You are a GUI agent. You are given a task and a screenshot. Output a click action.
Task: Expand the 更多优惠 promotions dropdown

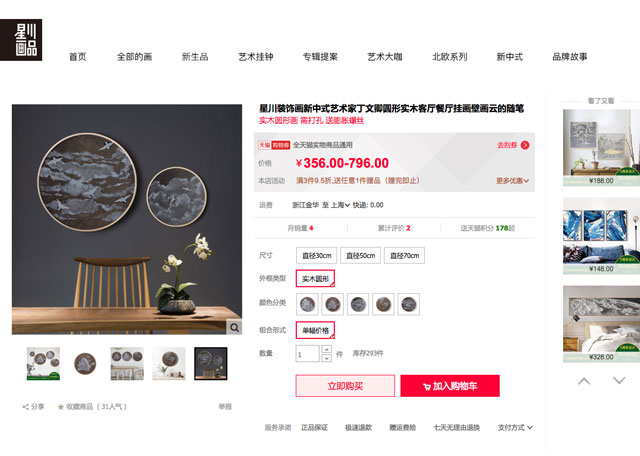512,181
